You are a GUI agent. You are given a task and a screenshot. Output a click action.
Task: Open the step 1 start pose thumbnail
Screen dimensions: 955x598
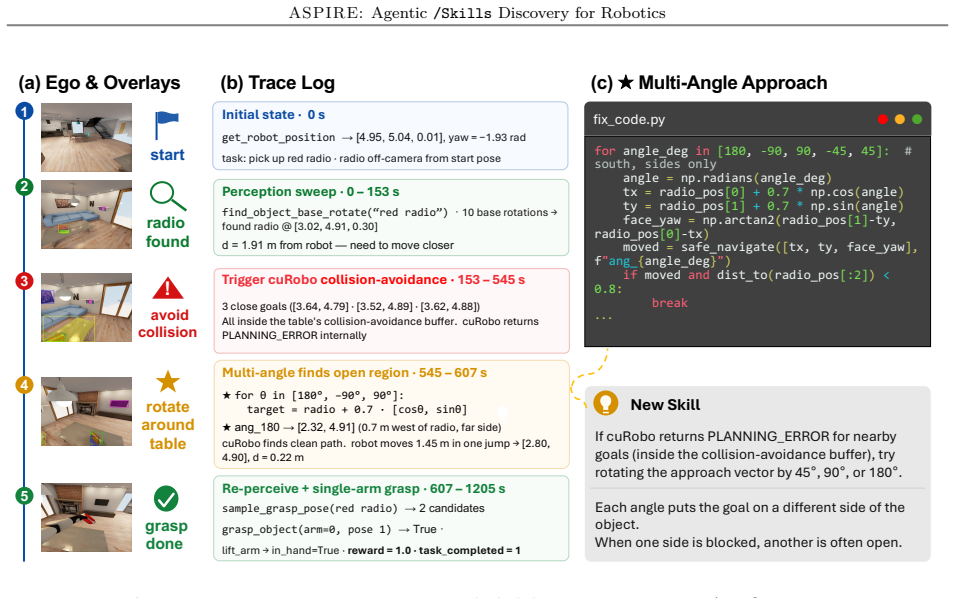86,138
